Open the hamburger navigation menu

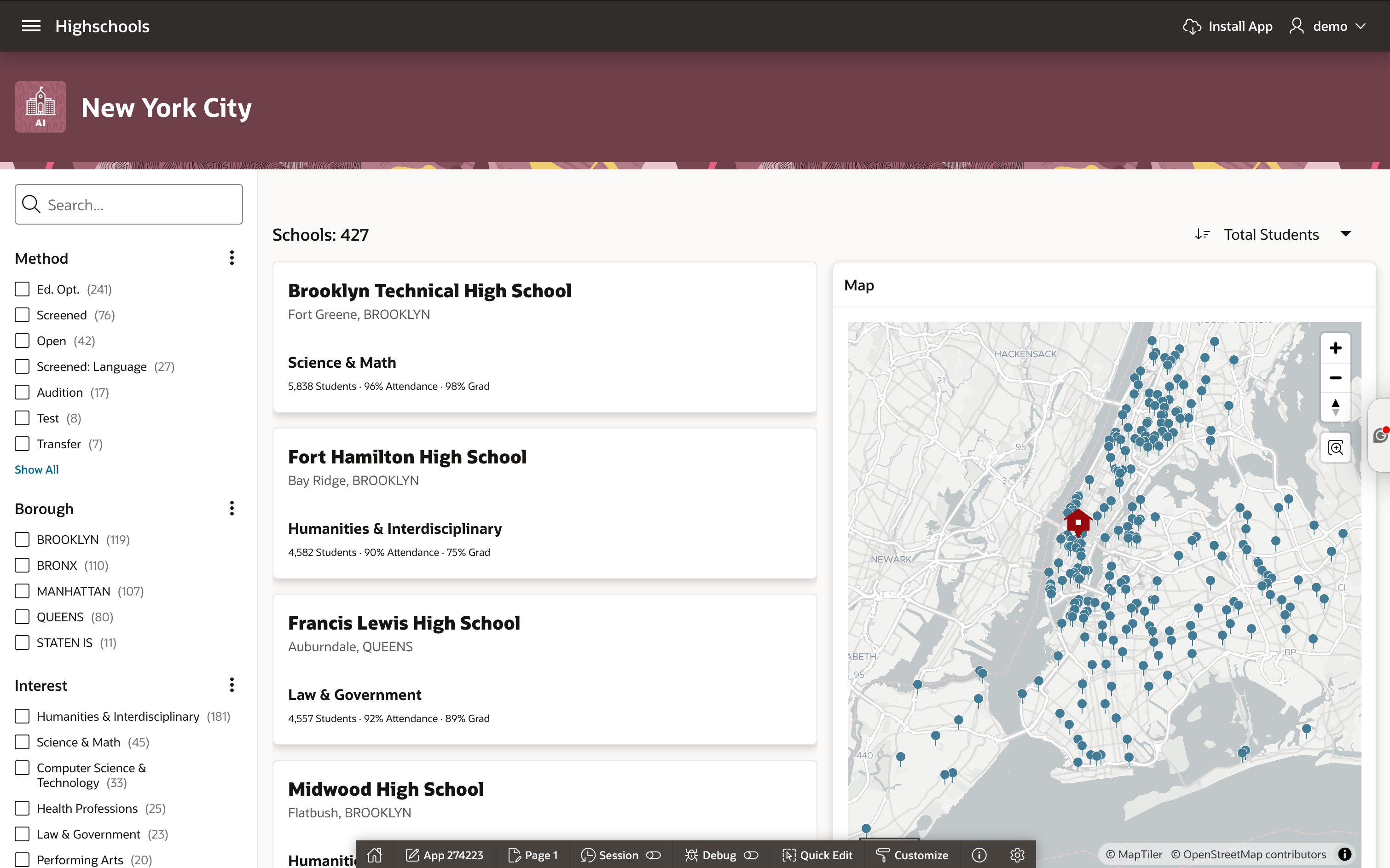pos(31,26)
